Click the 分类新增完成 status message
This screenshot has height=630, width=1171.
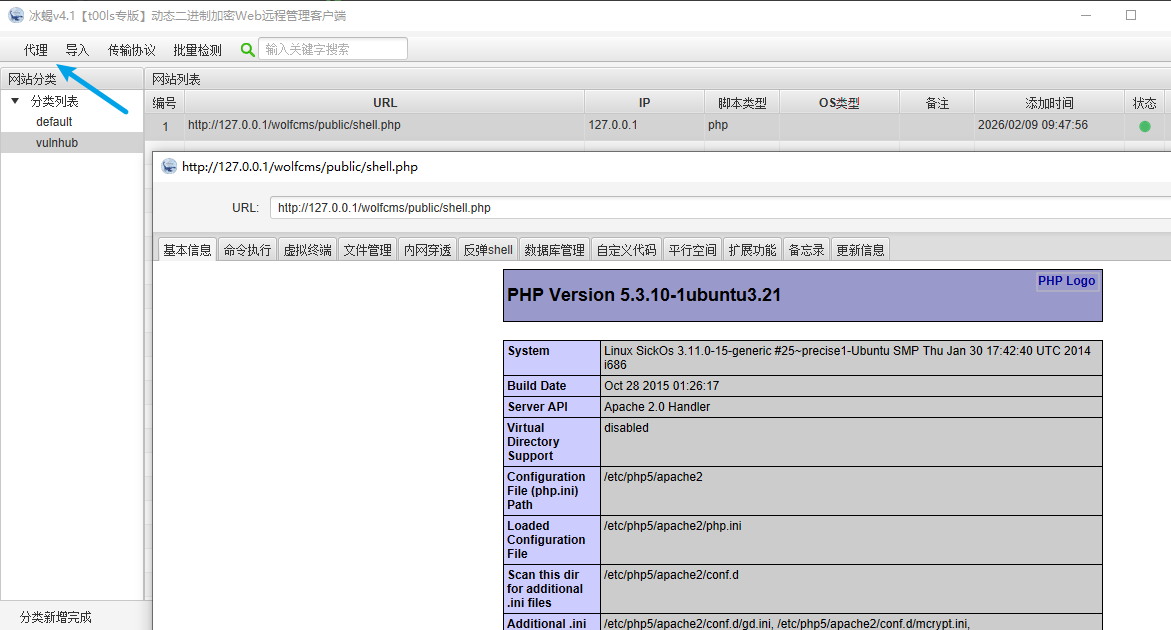point(55,617)
